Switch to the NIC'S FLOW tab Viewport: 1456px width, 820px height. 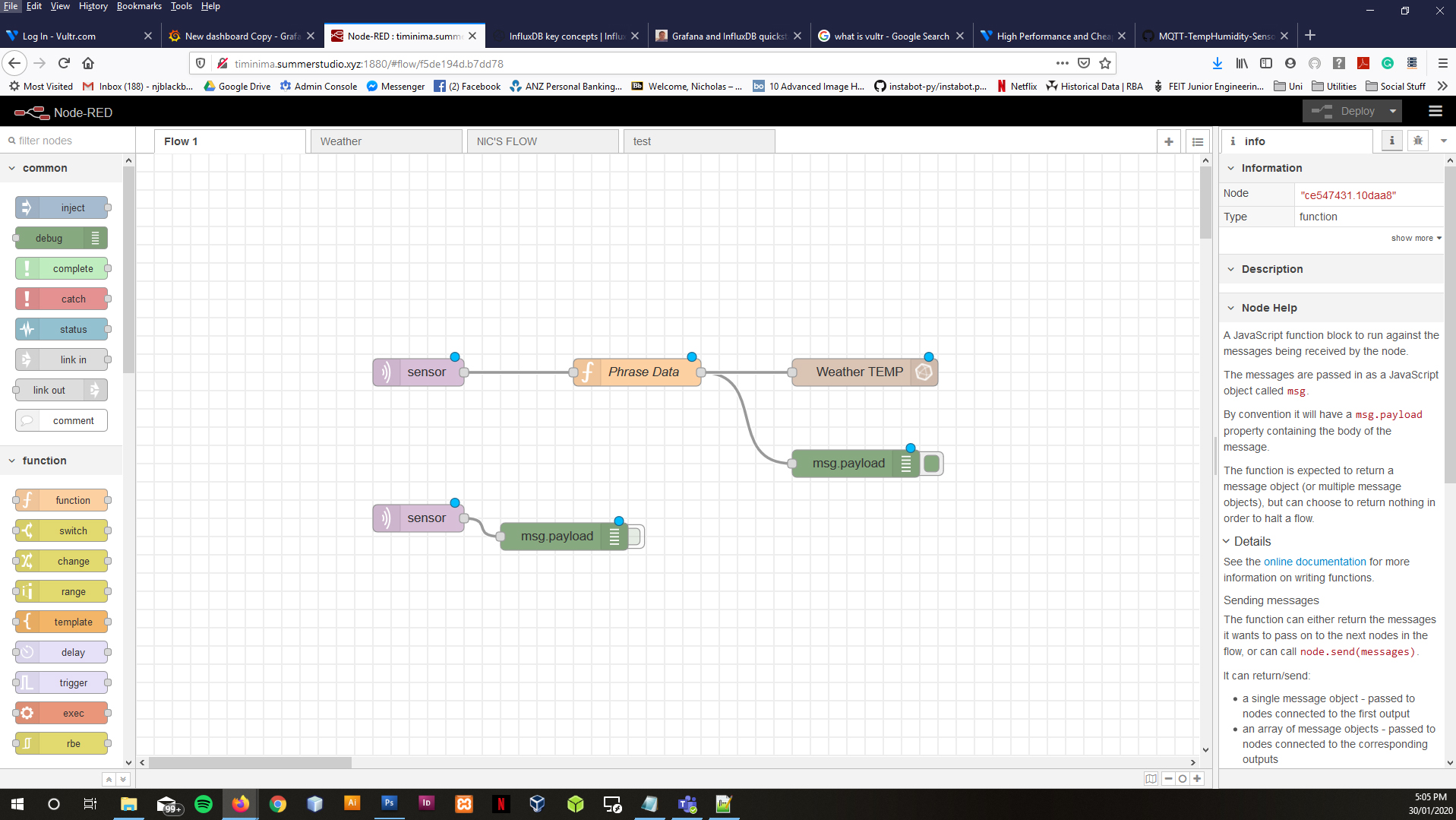click(542, 141)
